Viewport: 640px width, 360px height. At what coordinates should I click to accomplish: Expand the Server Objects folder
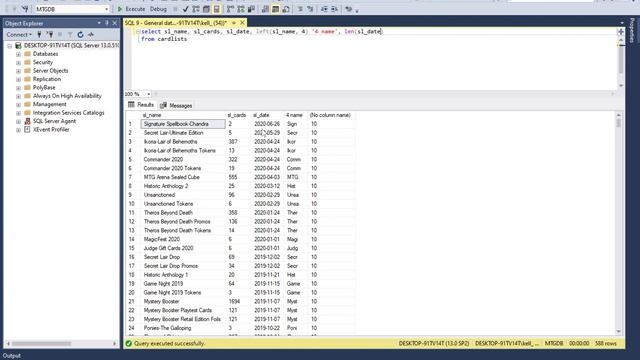coord(18,71)
